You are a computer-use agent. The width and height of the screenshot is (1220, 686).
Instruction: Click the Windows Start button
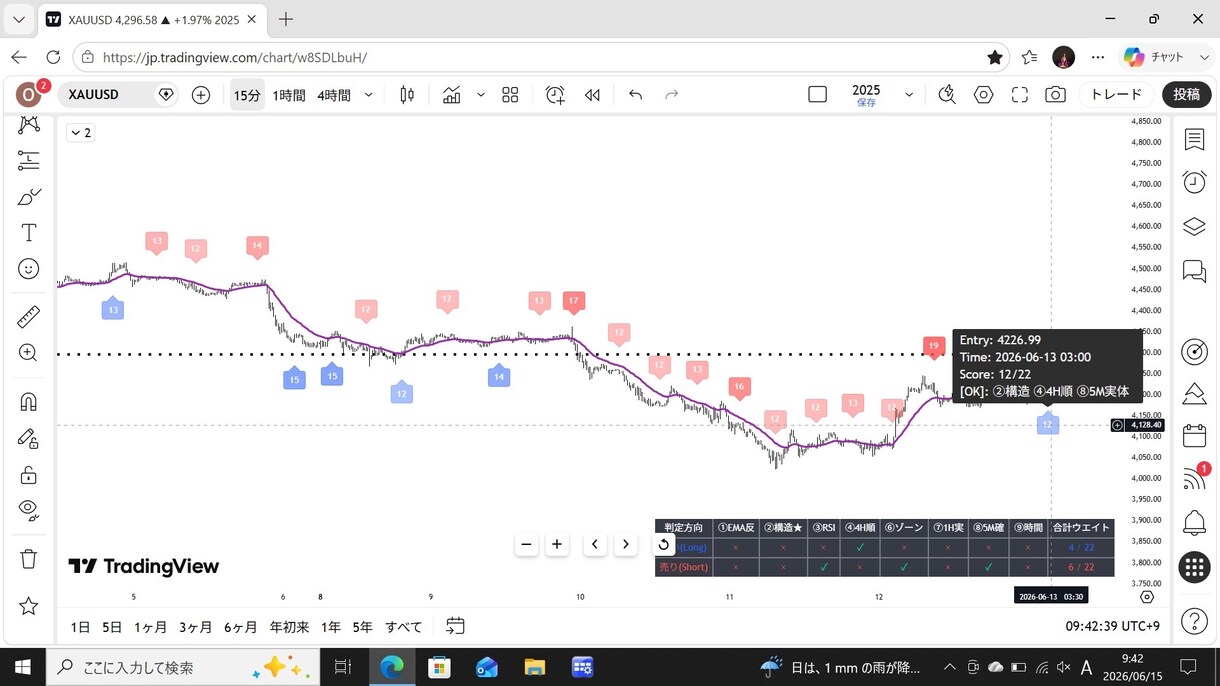tap(22, 667)
